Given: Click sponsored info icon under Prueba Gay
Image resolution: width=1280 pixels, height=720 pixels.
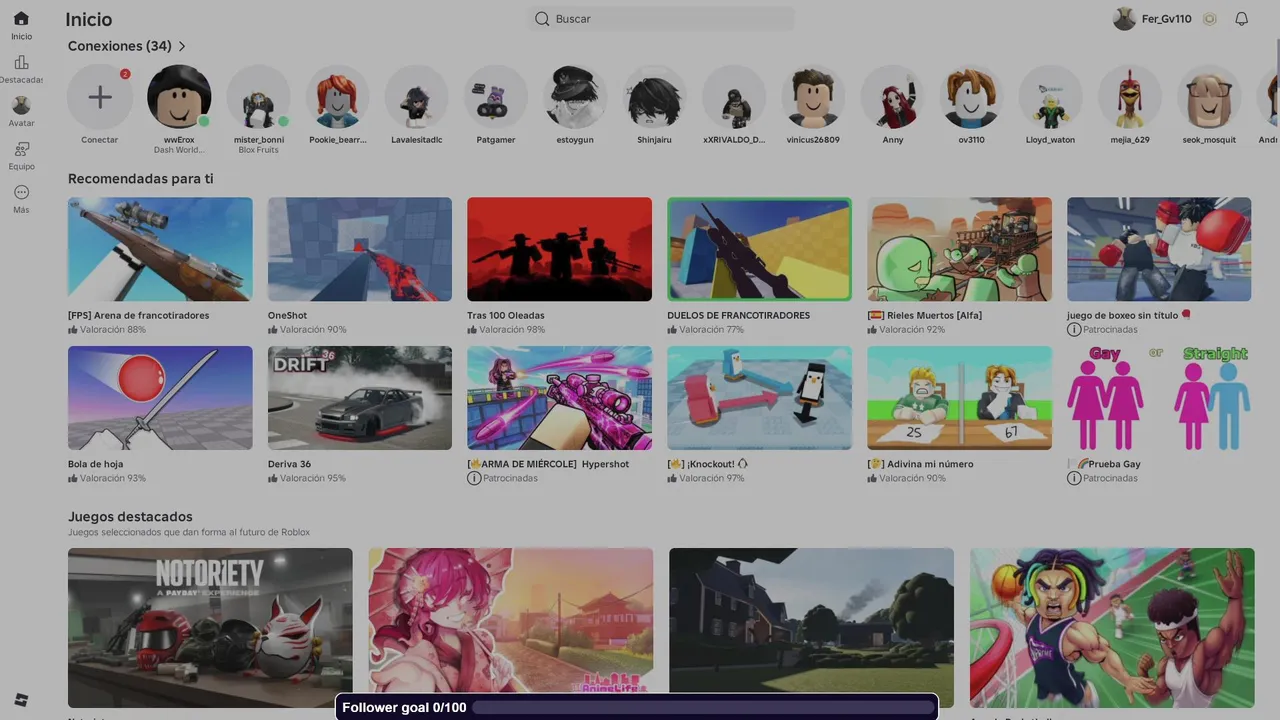Looking at the screenshot, I should tap(1074, 478).
